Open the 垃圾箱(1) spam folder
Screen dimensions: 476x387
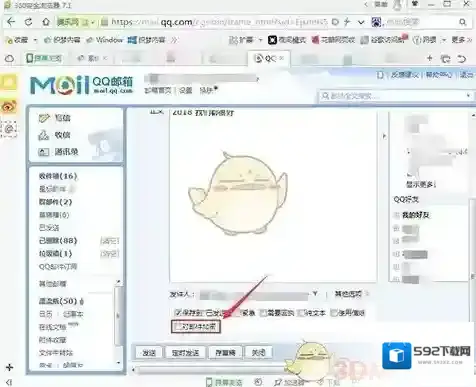55,254
